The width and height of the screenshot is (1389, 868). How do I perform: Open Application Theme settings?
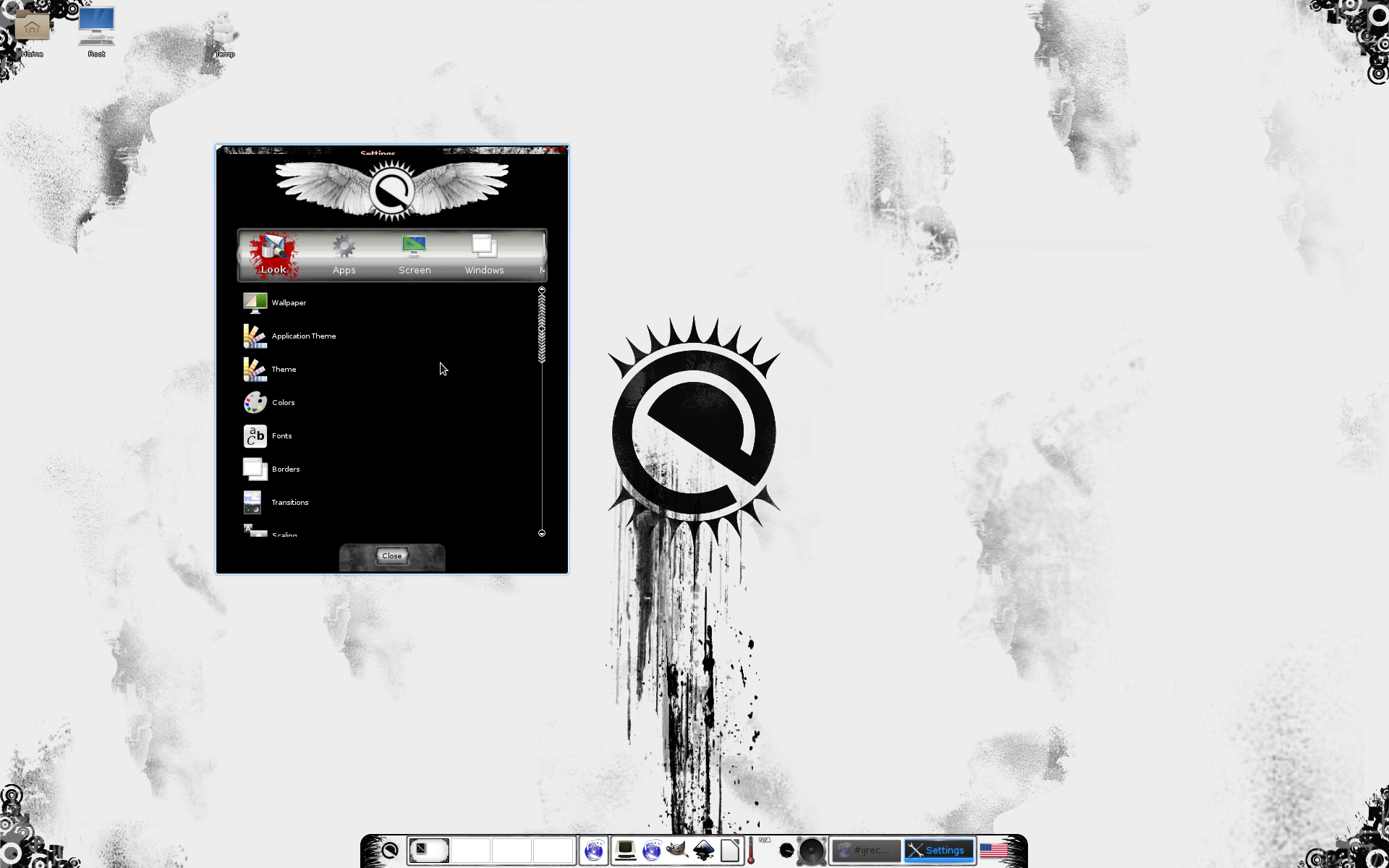click(389, 336)
